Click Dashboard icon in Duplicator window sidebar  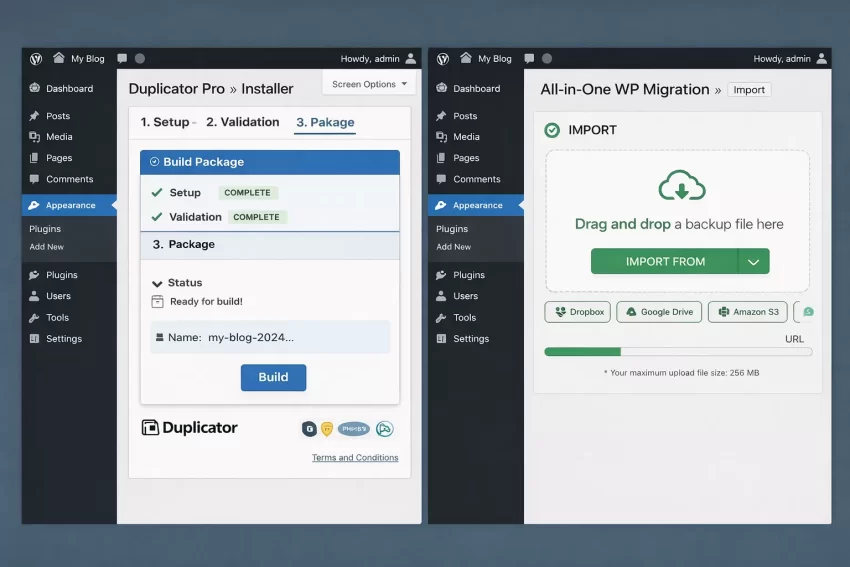pyautogui.click(x=35, y=88)
